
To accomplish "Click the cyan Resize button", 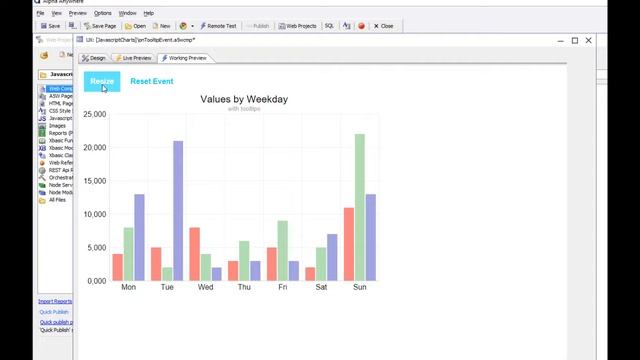I will pos(102,82).
